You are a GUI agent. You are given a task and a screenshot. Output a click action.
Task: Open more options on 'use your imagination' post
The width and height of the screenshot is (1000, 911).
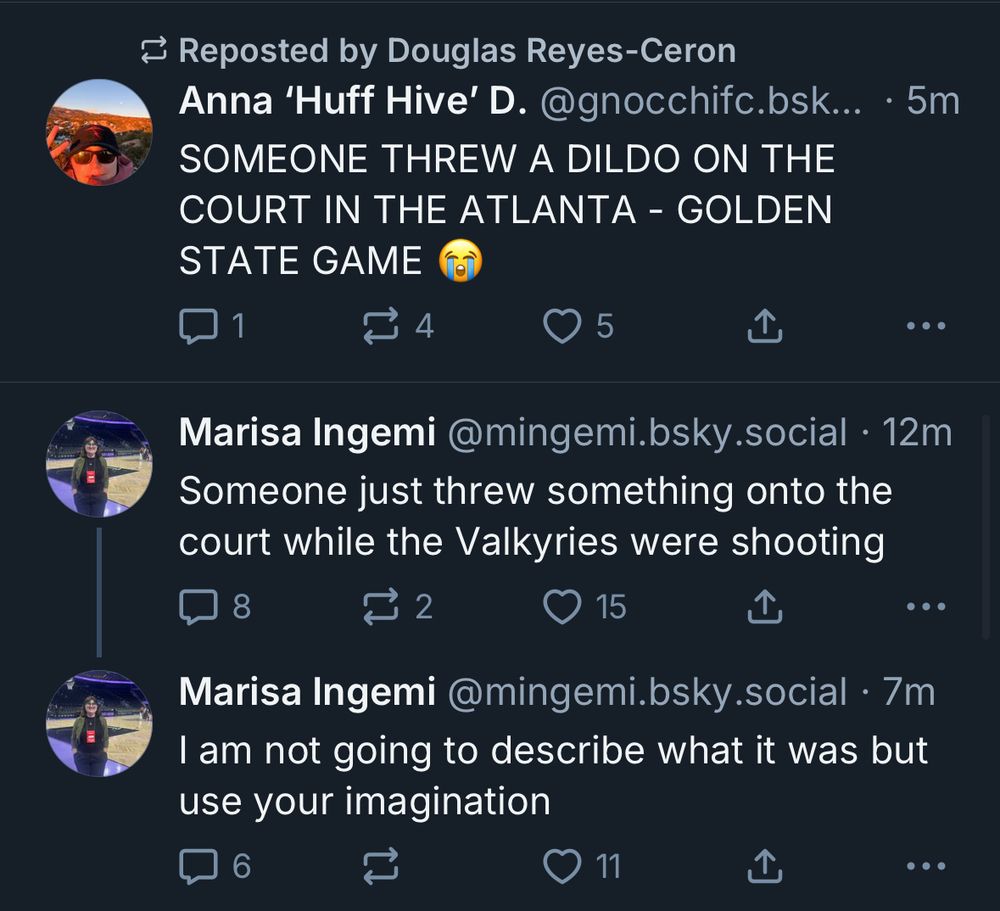click(x=925, y=866)
